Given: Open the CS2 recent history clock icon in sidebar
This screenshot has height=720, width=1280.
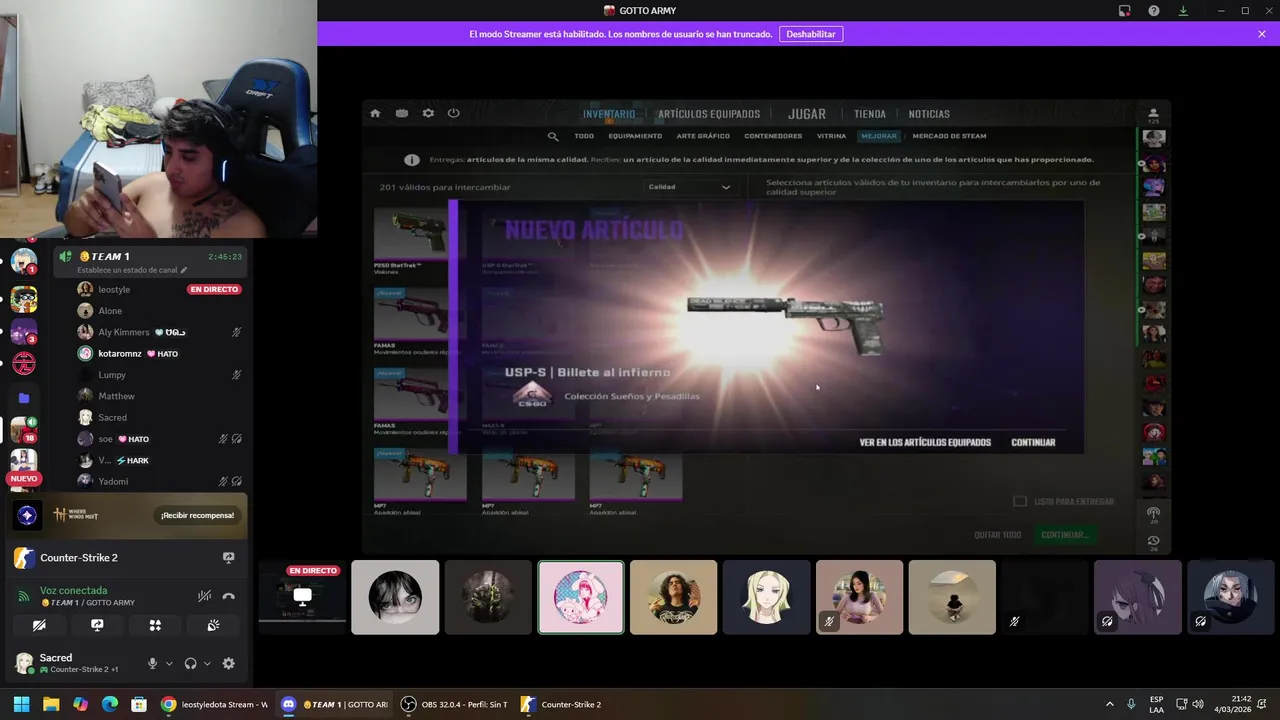Looking at the screenshot, I should pos(1153,541).
